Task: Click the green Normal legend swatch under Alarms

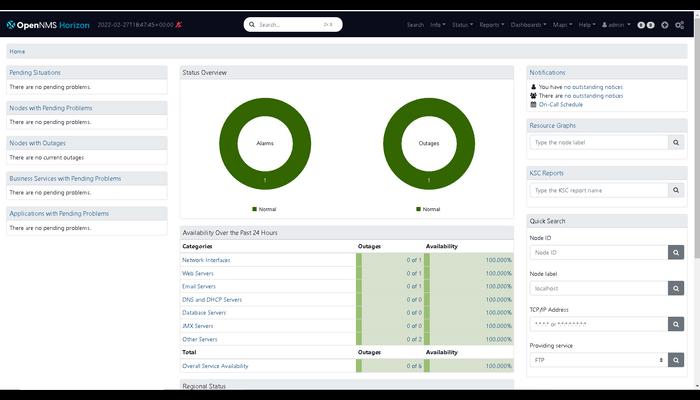Action: pos(253,209)
